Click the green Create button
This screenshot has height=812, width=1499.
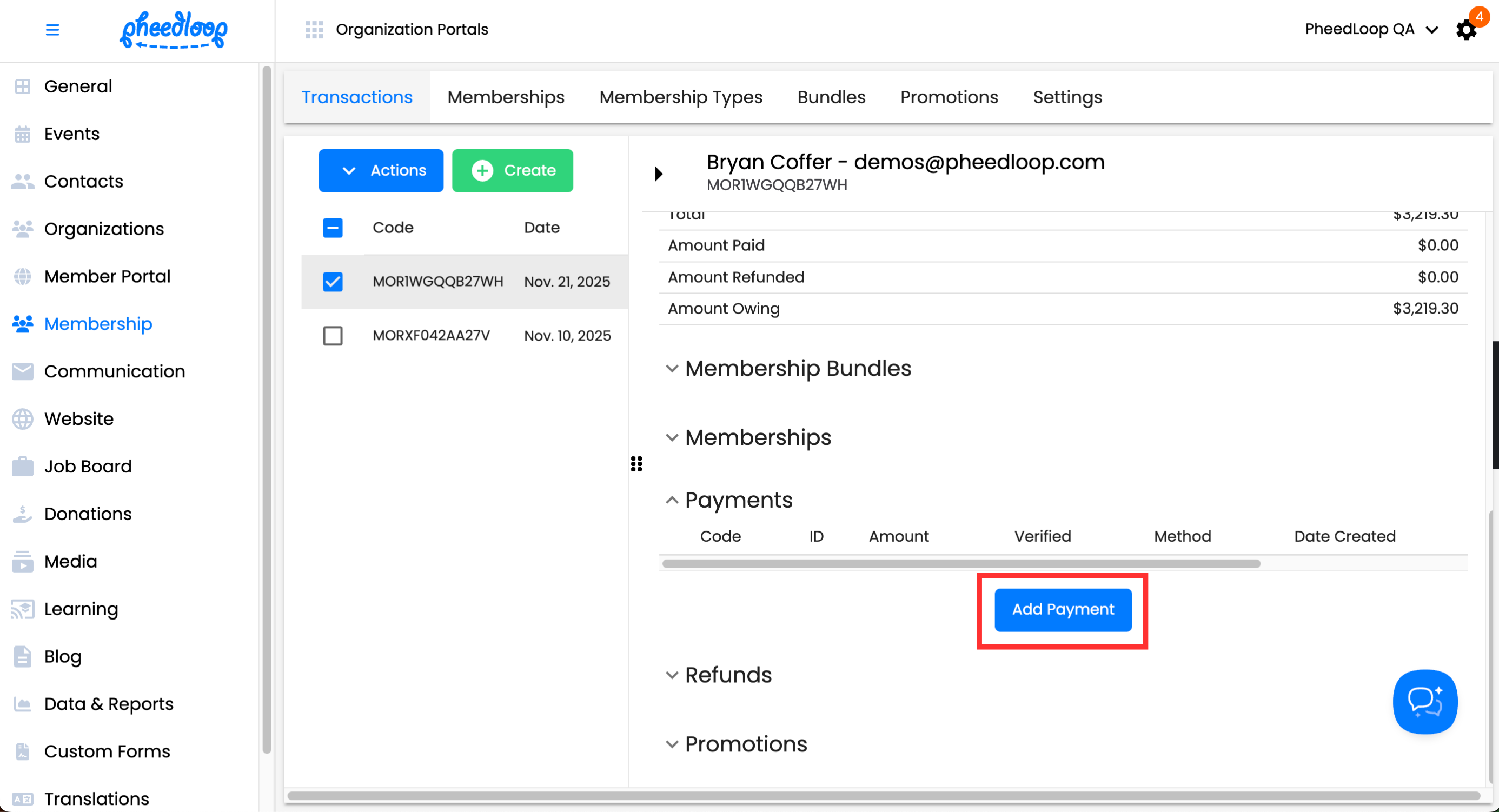coord(513,170)
